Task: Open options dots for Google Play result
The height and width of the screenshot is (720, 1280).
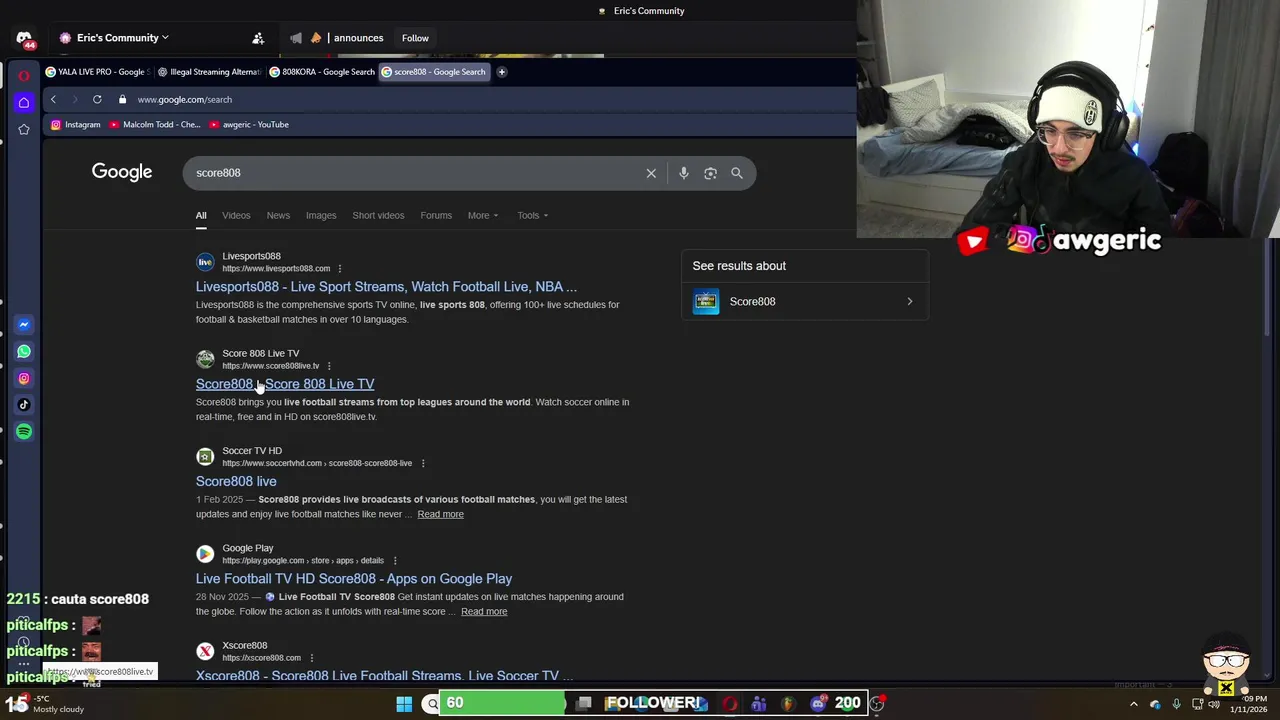Action: point(395,561)
